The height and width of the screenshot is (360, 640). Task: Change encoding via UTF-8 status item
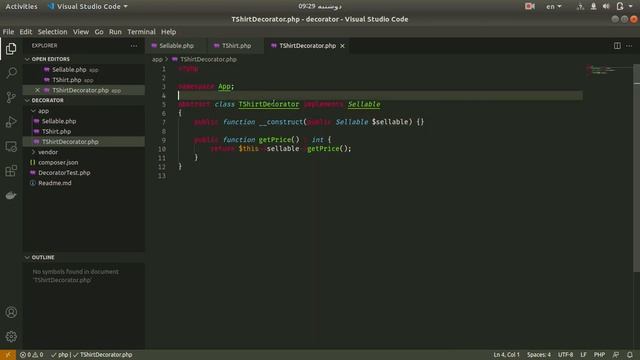pos(565,355)
